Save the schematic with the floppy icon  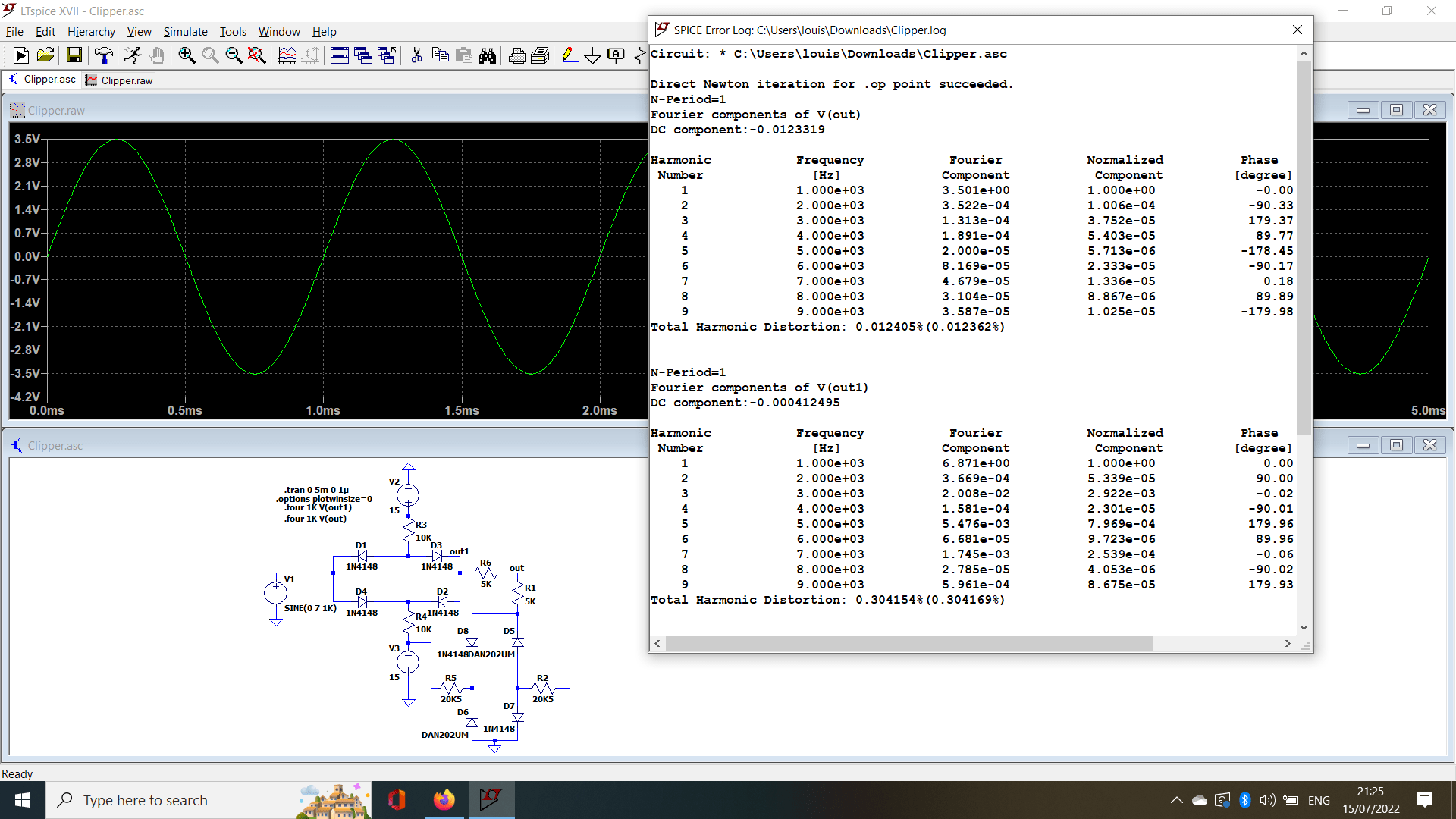(74, 55)
